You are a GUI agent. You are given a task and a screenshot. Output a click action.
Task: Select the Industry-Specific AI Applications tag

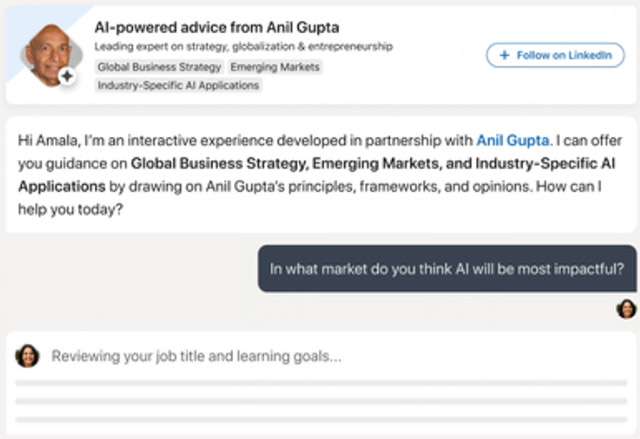[178, 86]
